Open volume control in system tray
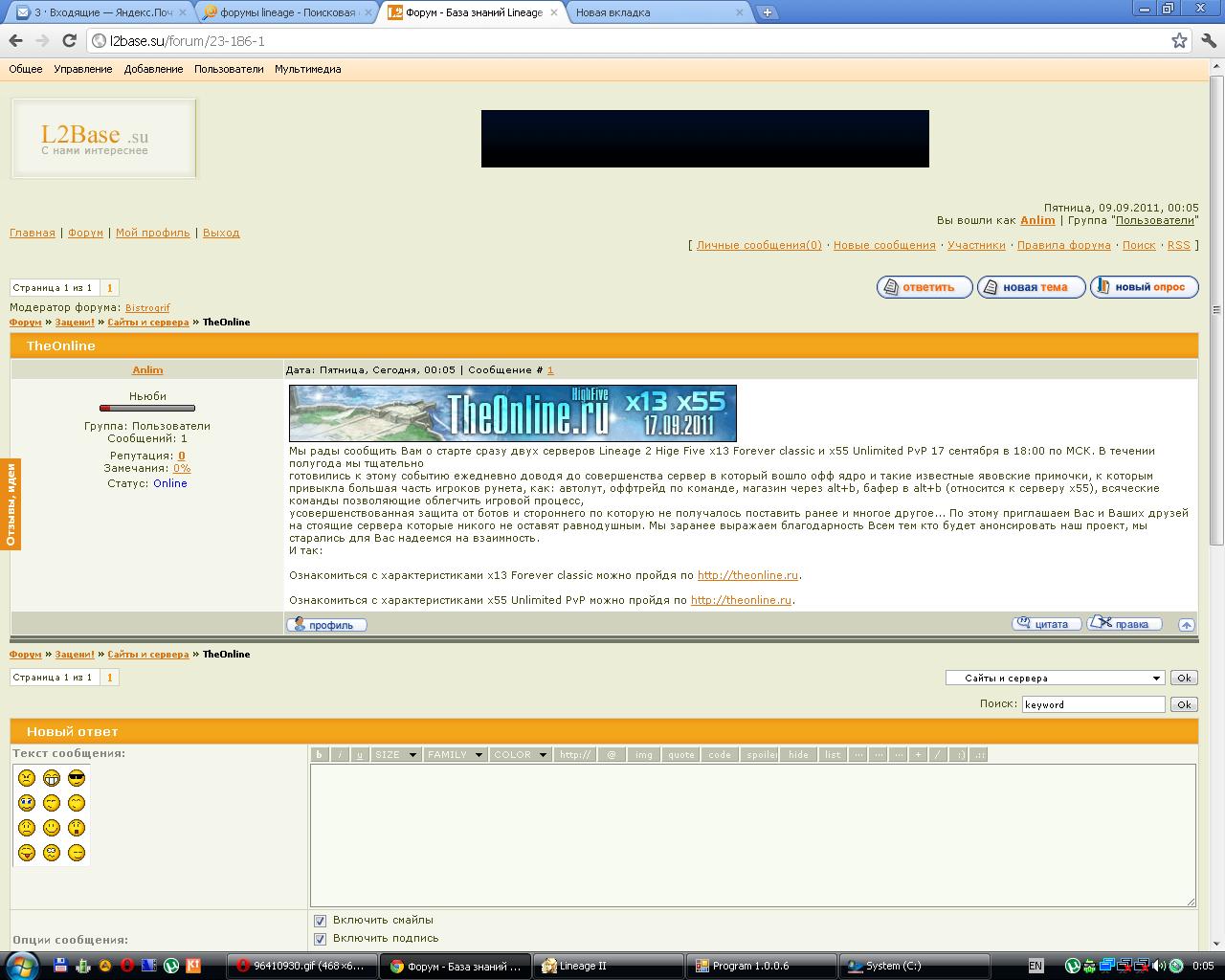 coord(1160,967)
